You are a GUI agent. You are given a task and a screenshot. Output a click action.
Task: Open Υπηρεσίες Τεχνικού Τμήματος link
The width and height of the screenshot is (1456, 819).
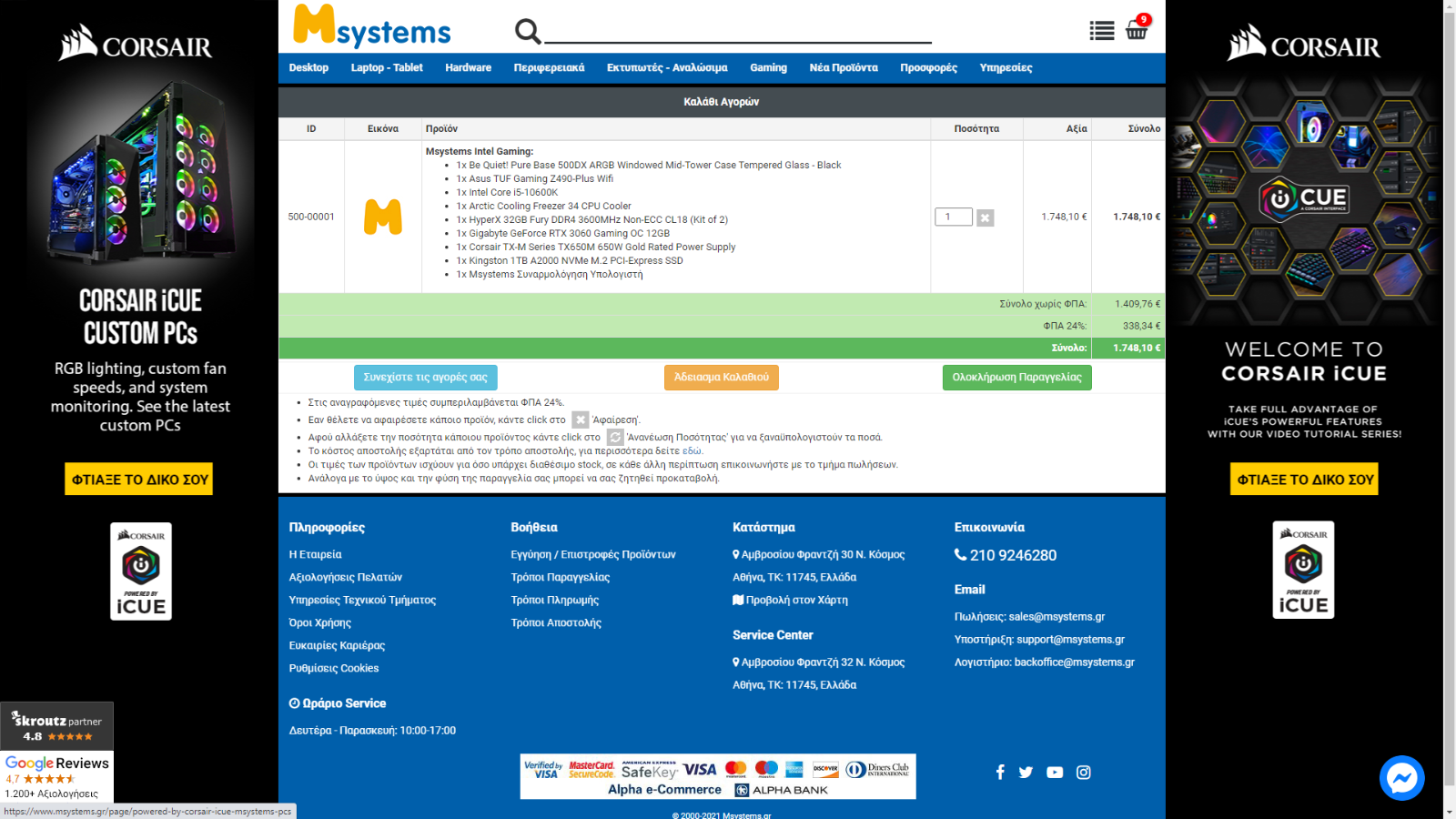362,600
